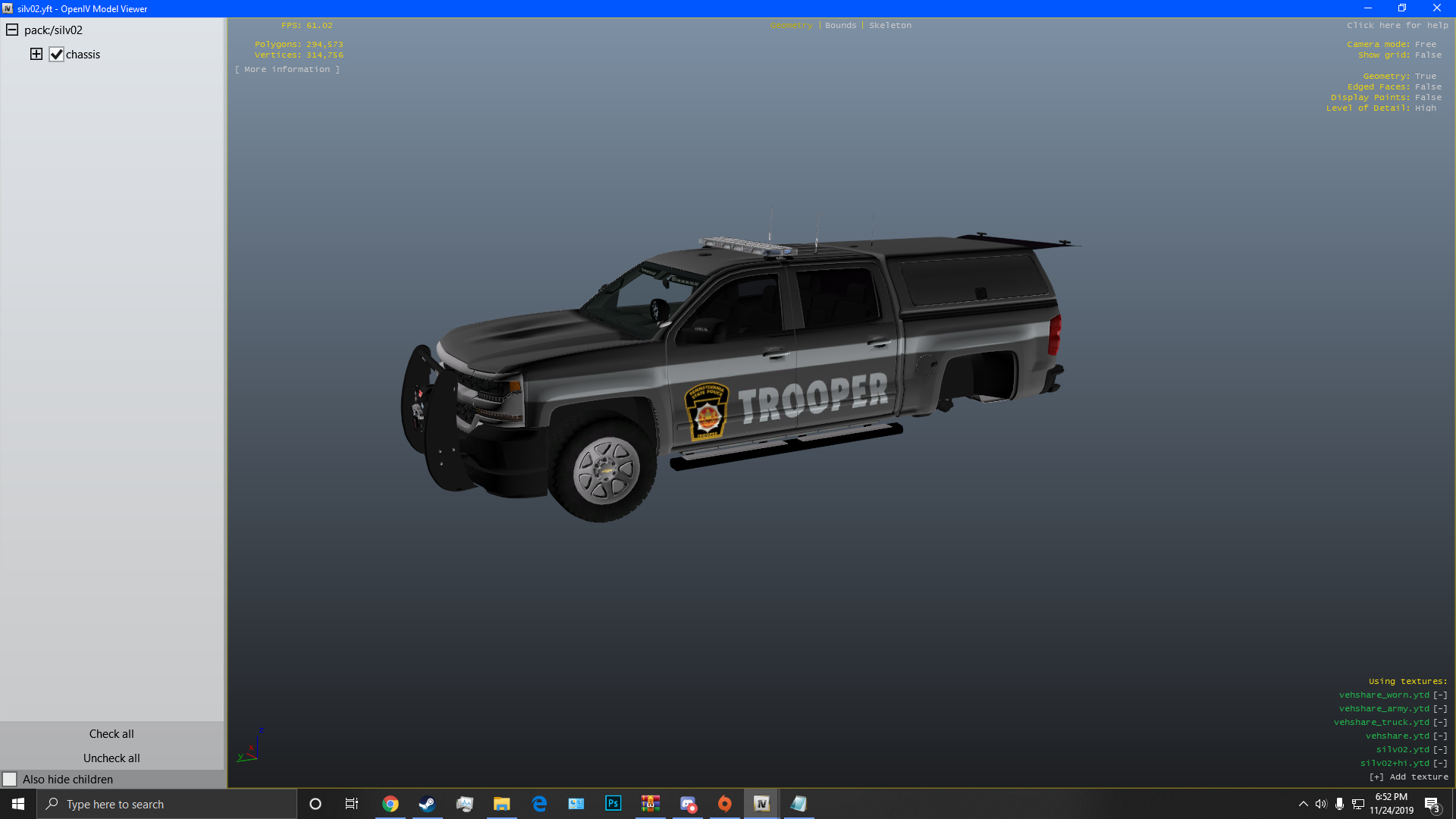
Task: Enable Also hide children checkbox
Action: [x=10, y=779]
